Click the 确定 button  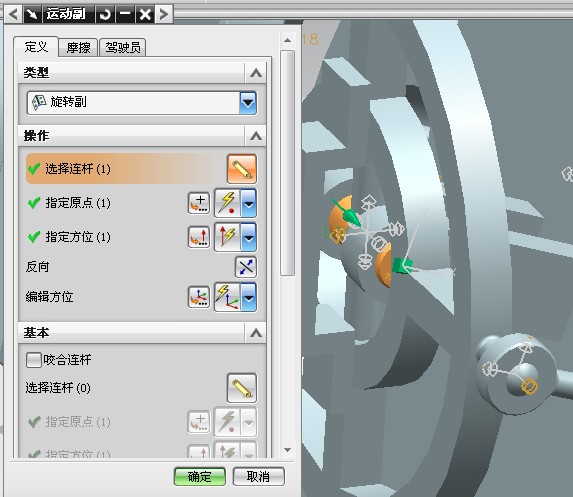pos(200,477)
